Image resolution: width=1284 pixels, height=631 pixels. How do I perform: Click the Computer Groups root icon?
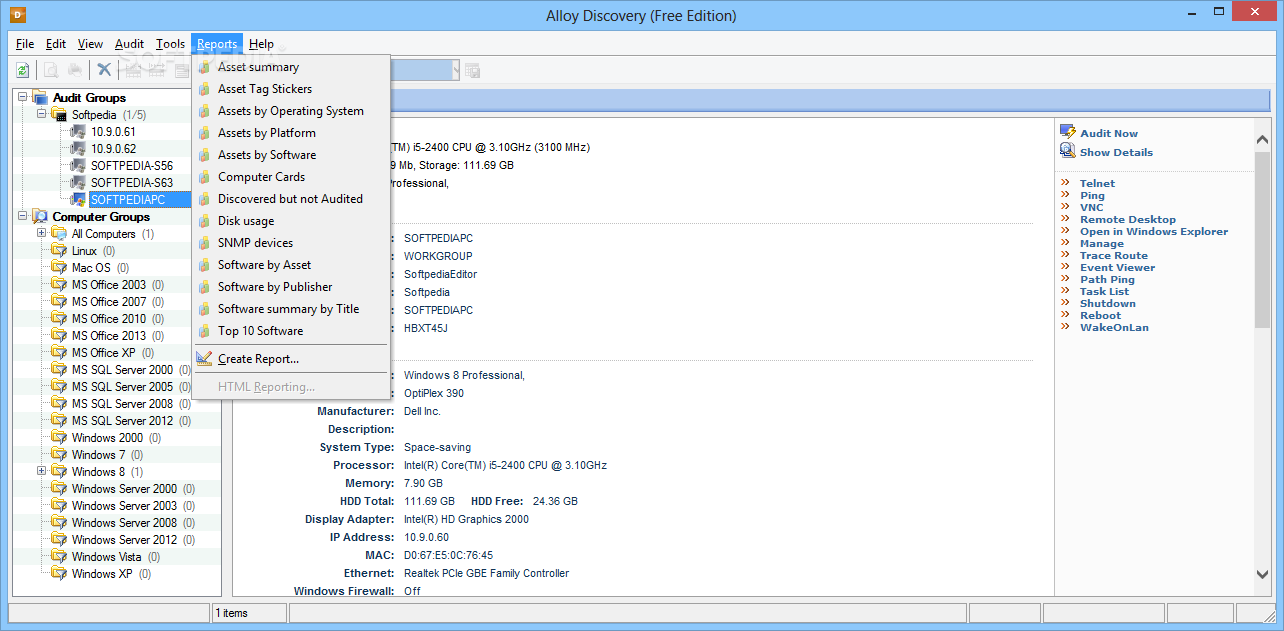pos(40,217)
